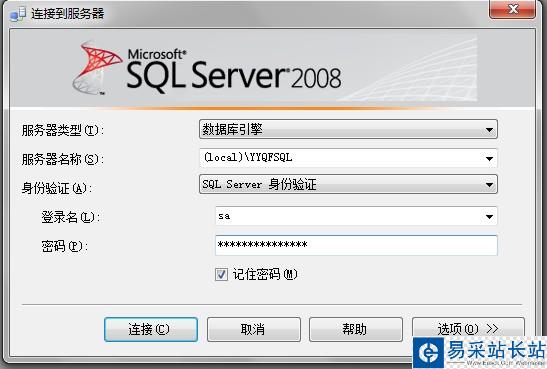547x369 pixels.
Task: Expand 选项 (Options) button
Action: pyautogui.click(x=468, y=328)
